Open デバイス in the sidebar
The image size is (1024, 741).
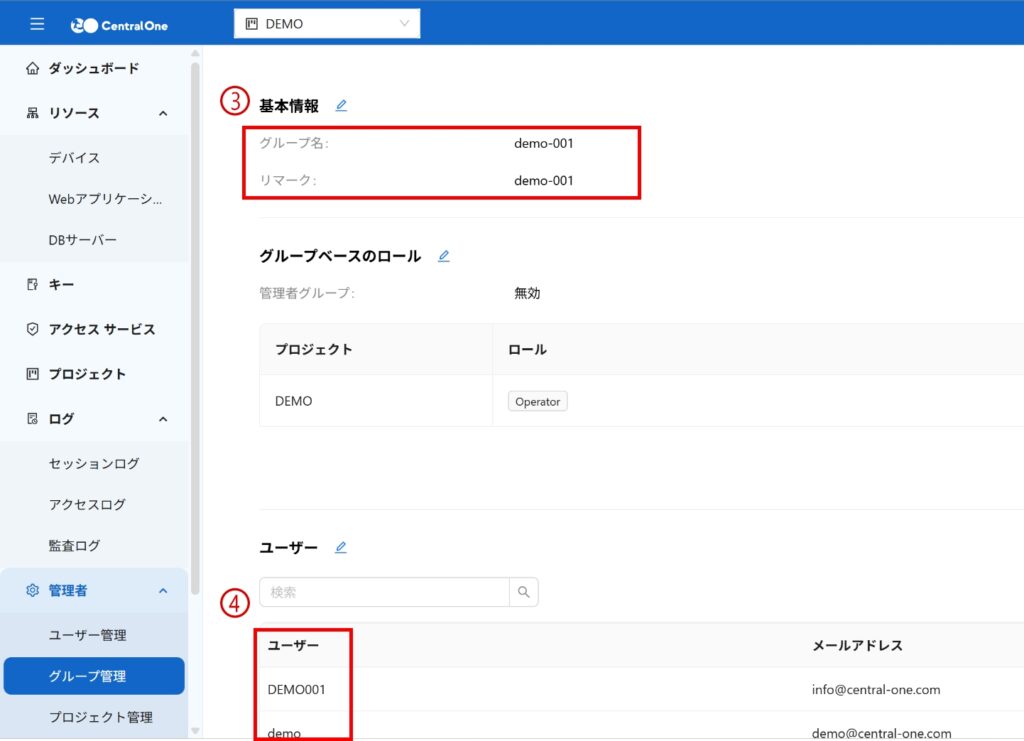(74, 158)
